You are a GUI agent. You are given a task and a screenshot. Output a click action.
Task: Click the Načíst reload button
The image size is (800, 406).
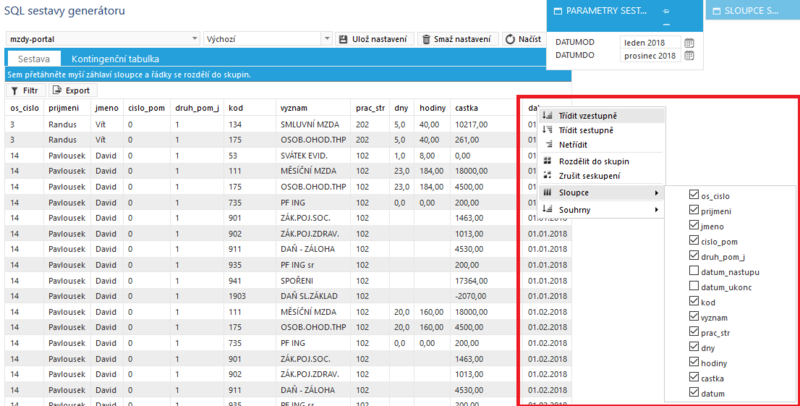click(523, 39)
